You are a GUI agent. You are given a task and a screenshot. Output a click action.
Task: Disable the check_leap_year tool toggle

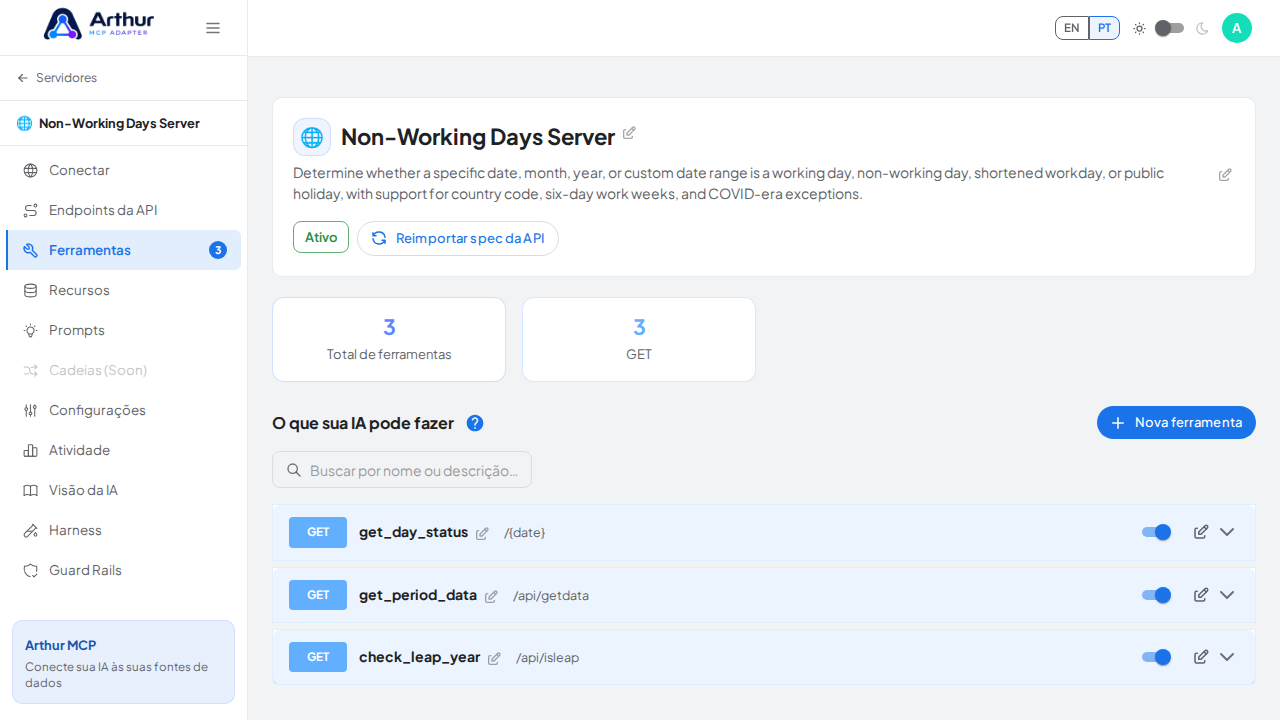(1157, 657)
